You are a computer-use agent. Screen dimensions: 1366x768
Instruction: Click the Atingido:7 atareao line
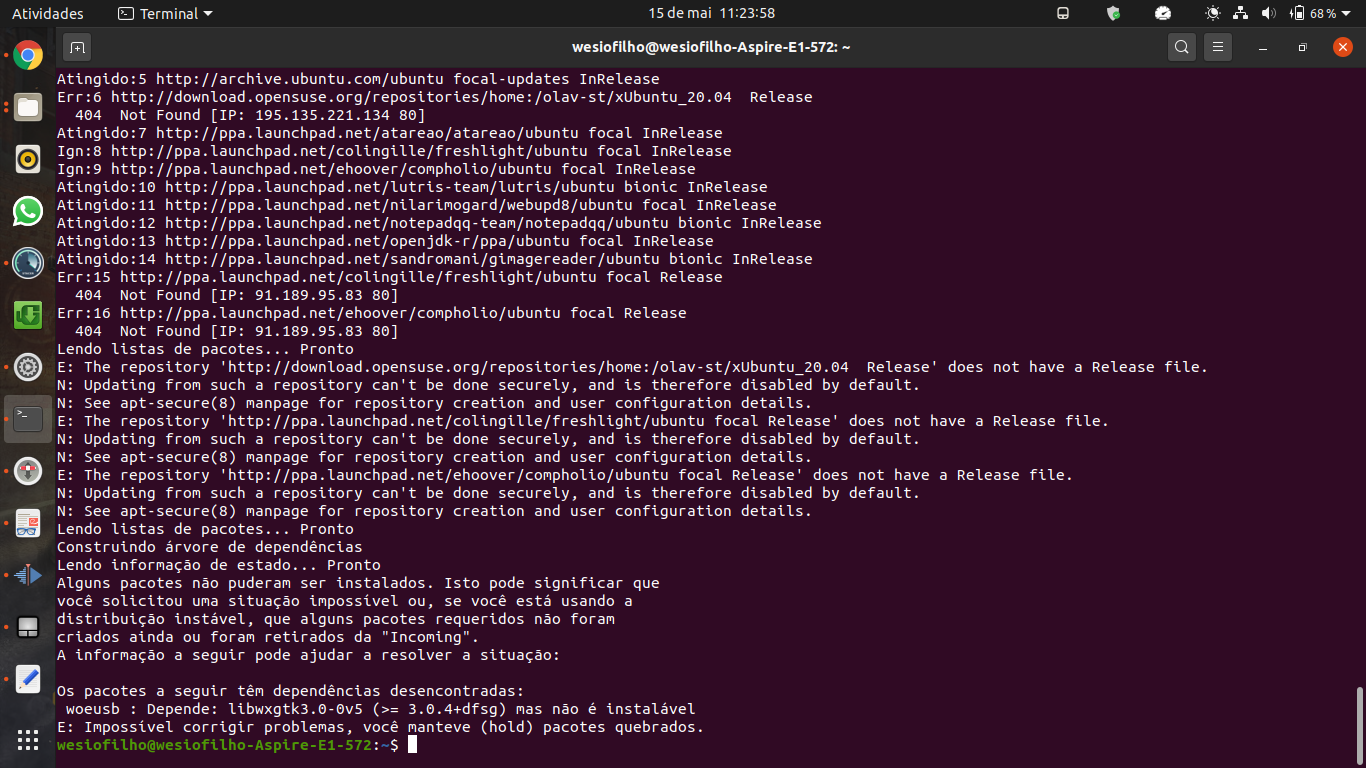point(390,133)
